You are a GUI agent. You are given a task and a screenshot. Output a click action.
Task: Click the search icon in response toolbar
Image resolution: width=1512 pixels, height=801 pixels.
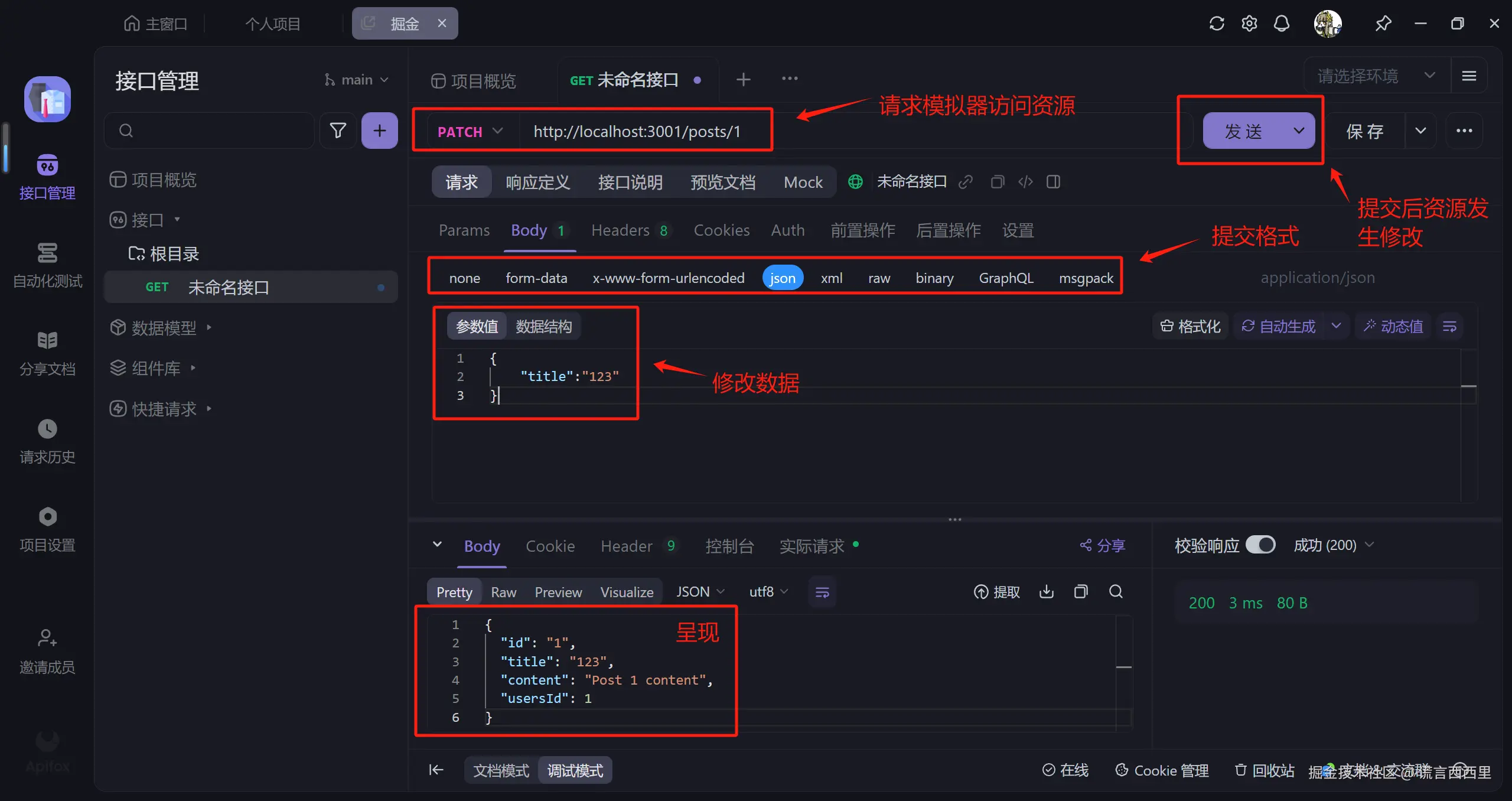pos(1116,592)
